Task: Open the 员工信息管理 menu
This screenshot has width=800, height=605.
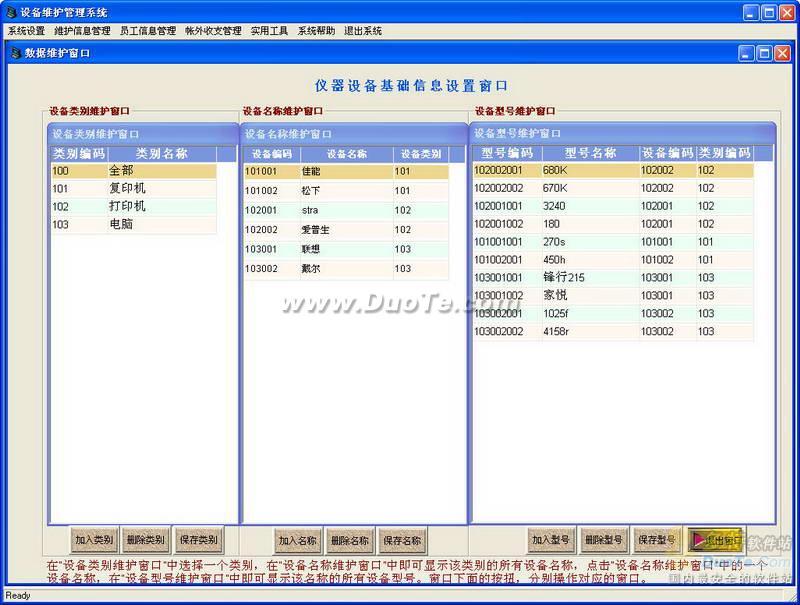Action: [x=148, y=31]
